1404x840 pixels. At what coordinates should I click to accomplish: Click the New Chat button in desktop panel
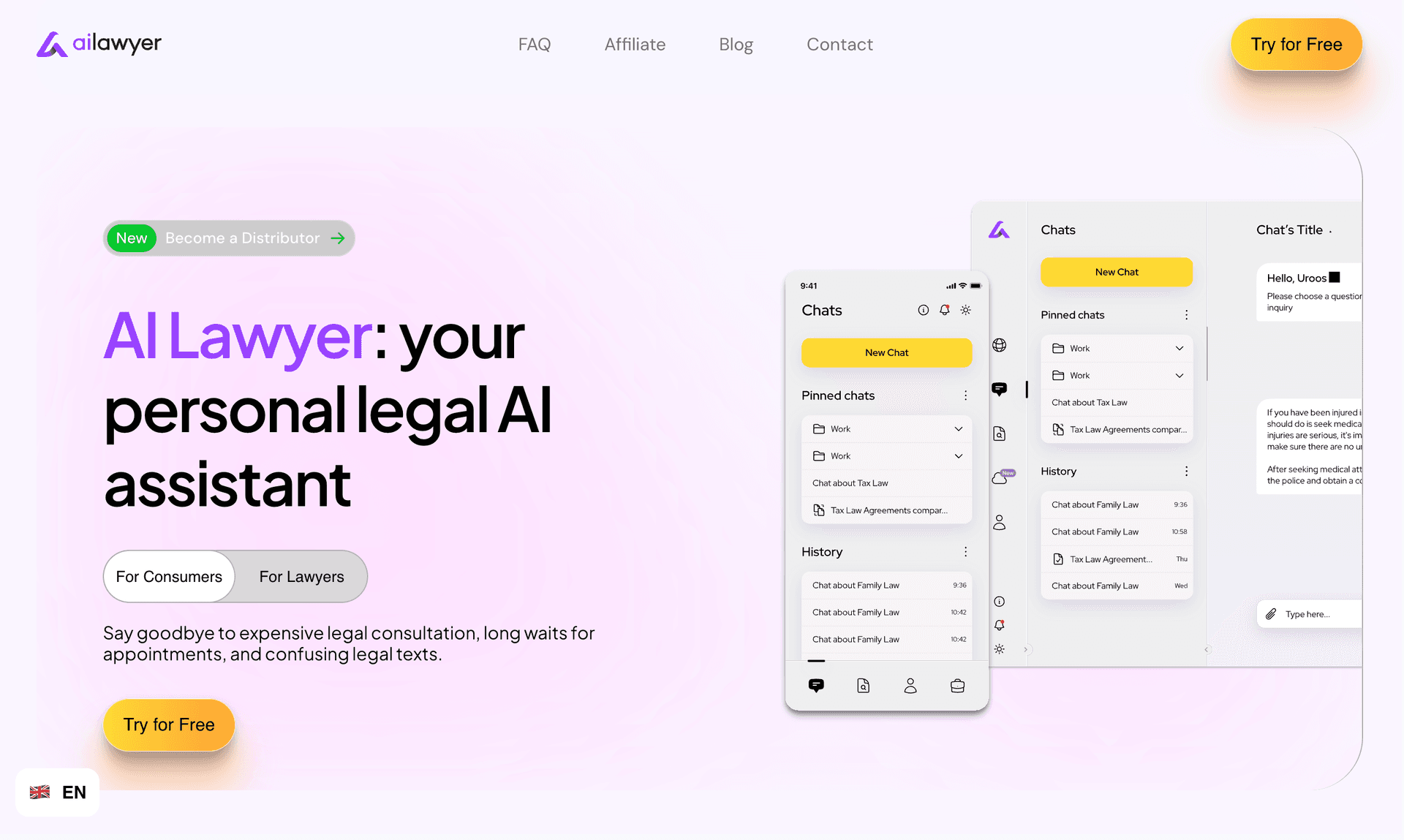[1116, 271]
